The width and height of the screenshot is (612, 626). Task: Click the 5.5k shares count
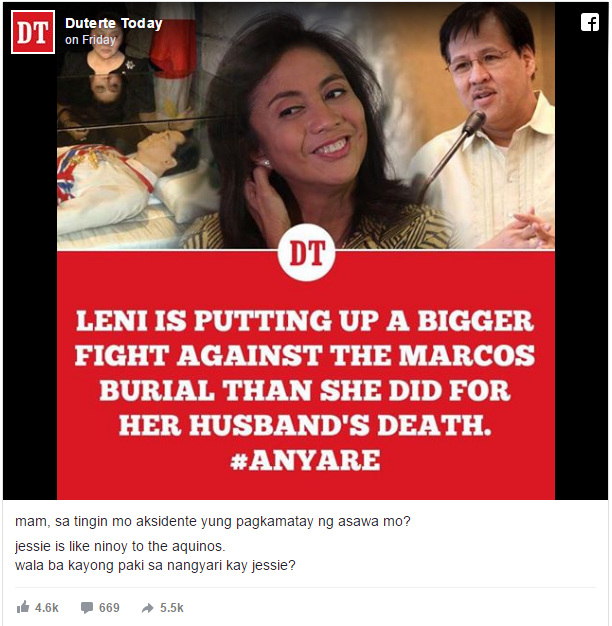(172, 608)
